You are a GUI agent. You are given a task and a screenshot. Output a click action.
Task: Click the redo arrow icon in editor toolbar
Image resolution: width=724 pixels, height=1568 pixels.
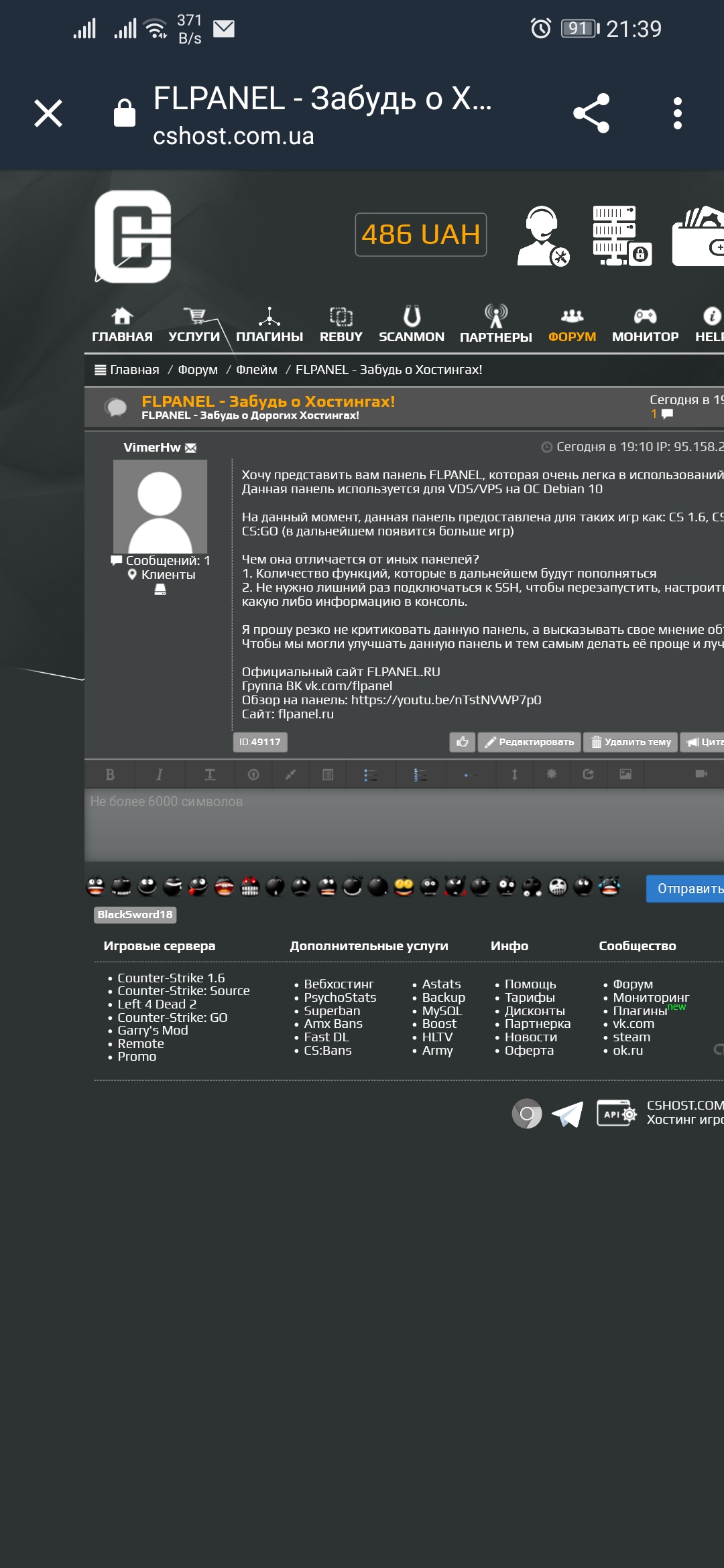tap(588, 774)
